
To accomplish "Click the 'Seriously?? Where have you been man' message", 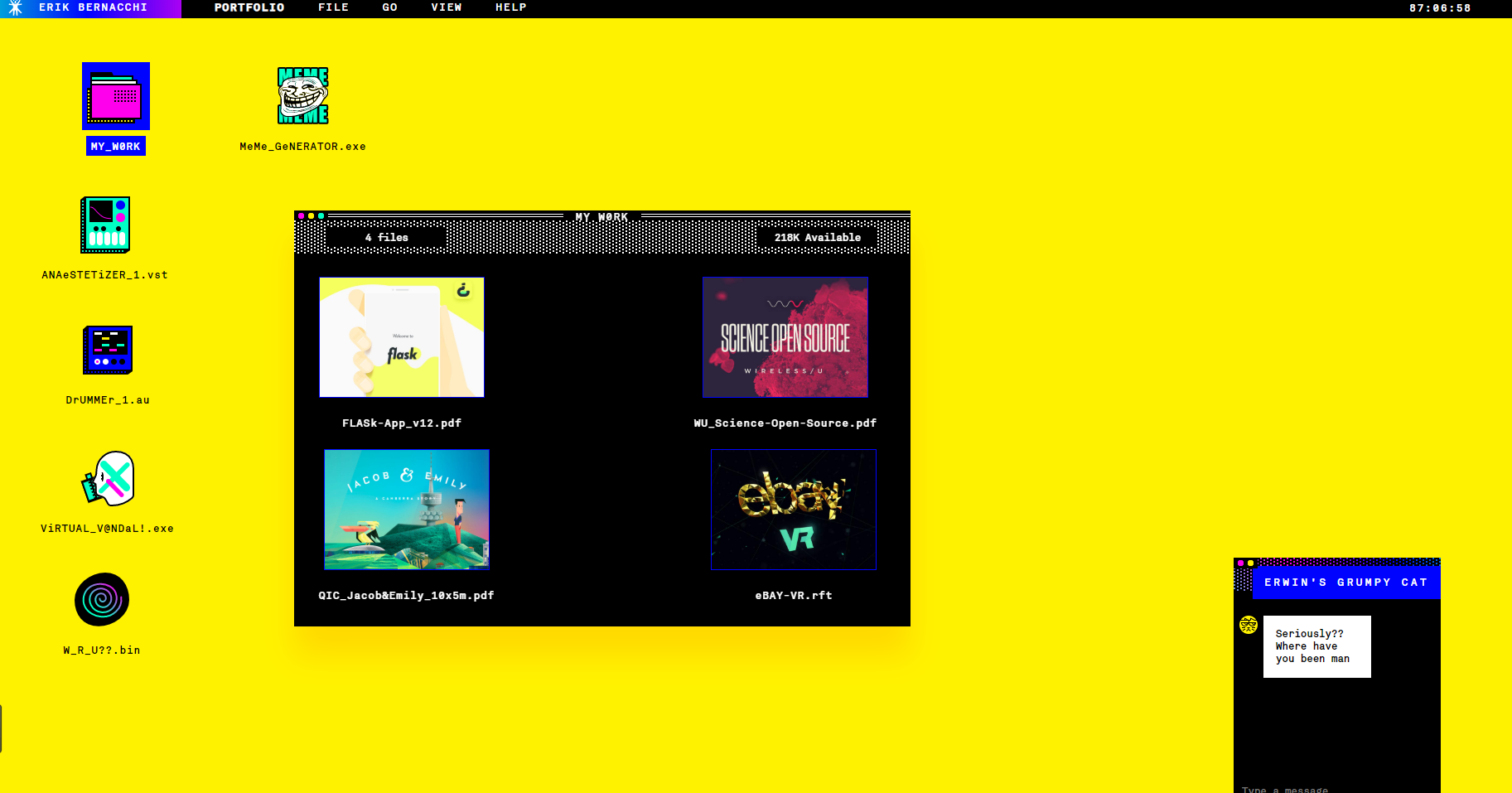I will tap(1317, 646).
